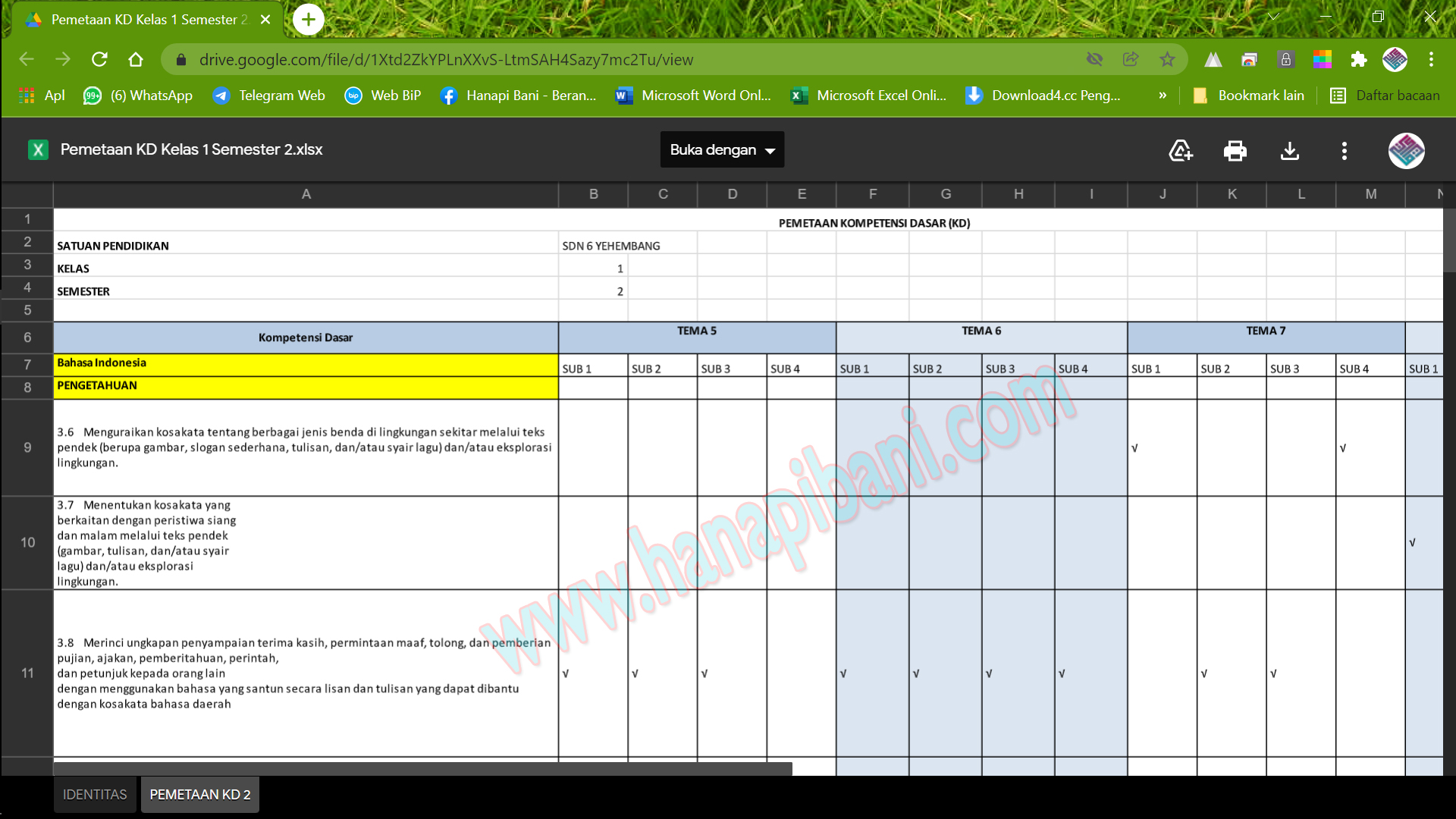This screenshot has width=1456, height=819.
Task: Go to browser home page
Action: [x=136, y=59]
